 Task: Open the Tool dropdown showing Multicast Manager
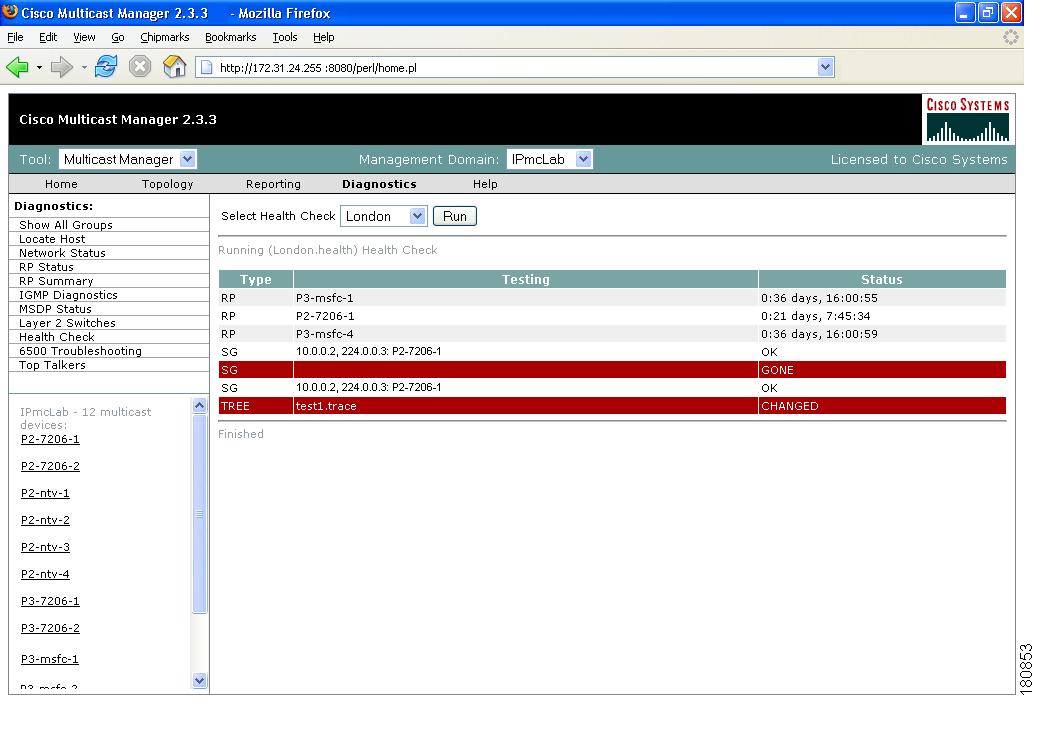(128, 159)
